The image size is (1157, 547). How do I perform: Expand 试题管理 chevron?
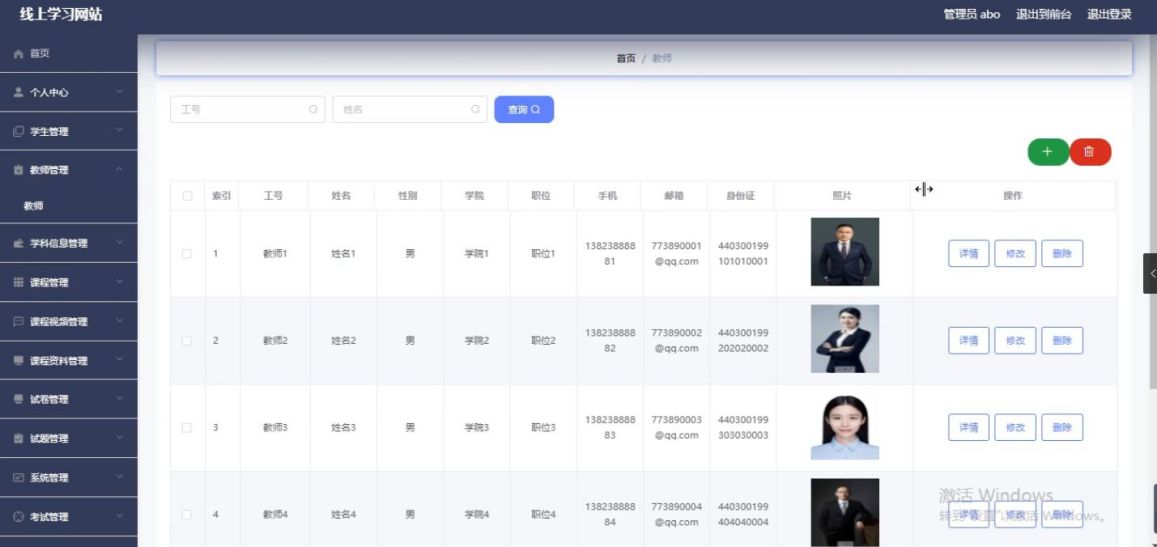120,438
